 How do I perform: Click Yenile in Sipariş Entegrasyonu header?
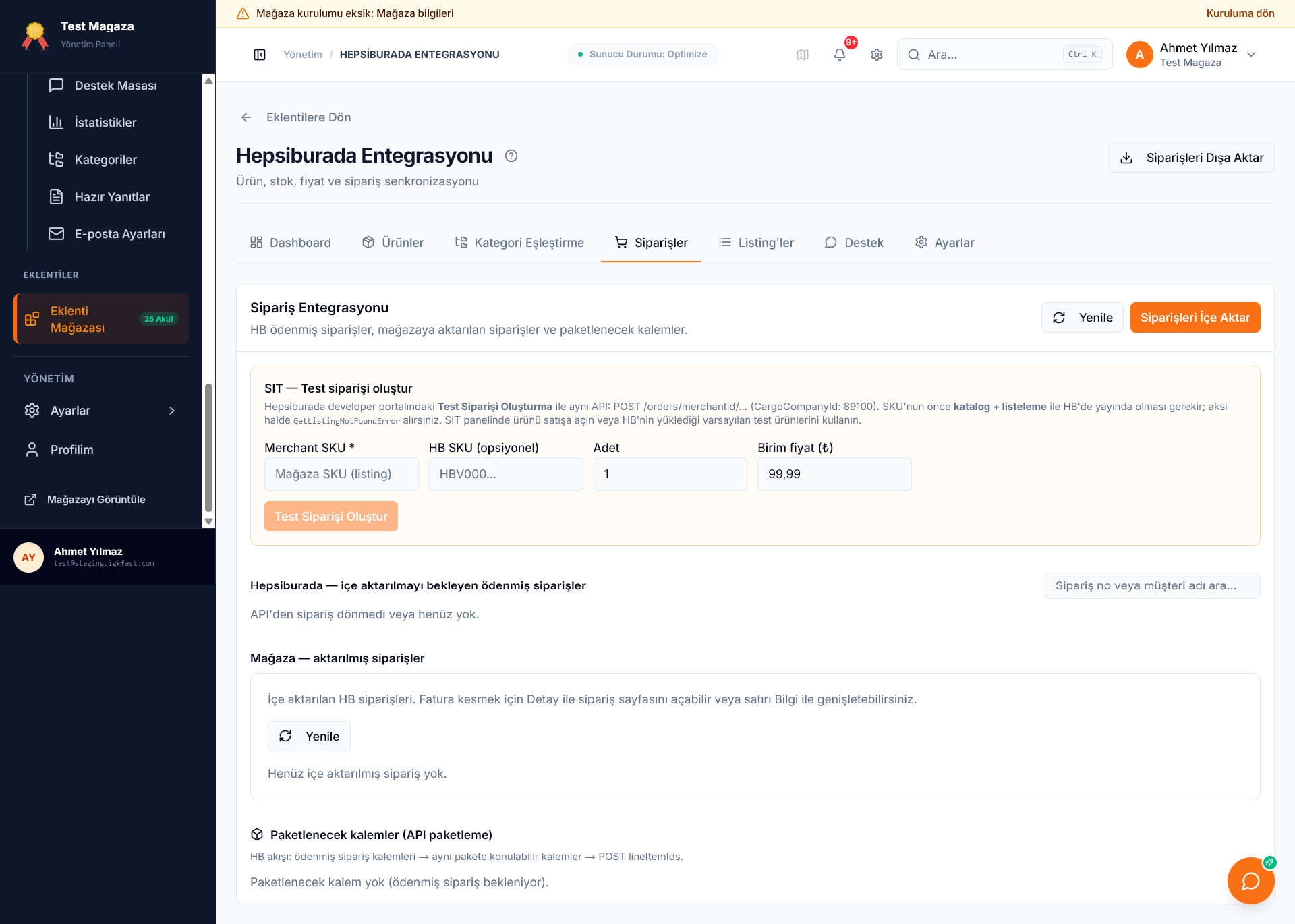point(1083,318)
